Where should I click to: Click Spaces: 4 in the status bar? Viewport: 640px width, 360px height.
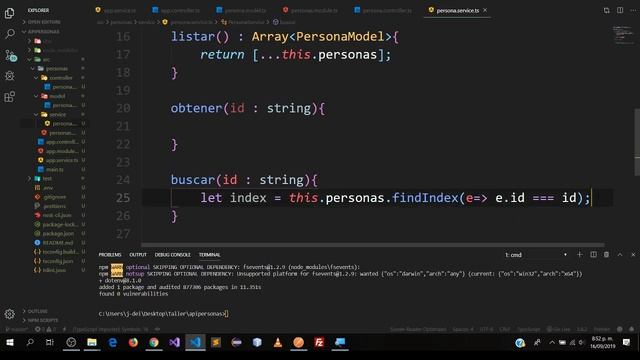click(x=463, y=329)
